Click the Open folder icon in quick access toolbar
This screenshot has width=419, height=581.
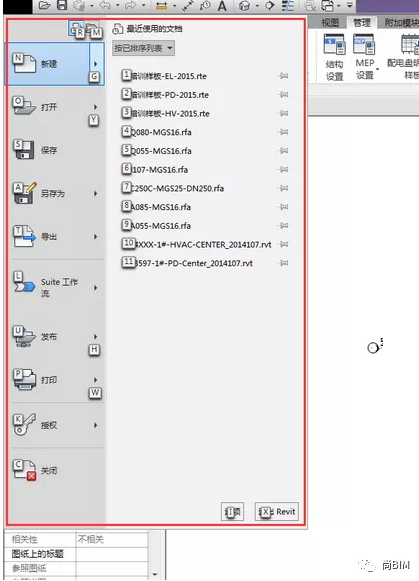click(x=44, y=6)
